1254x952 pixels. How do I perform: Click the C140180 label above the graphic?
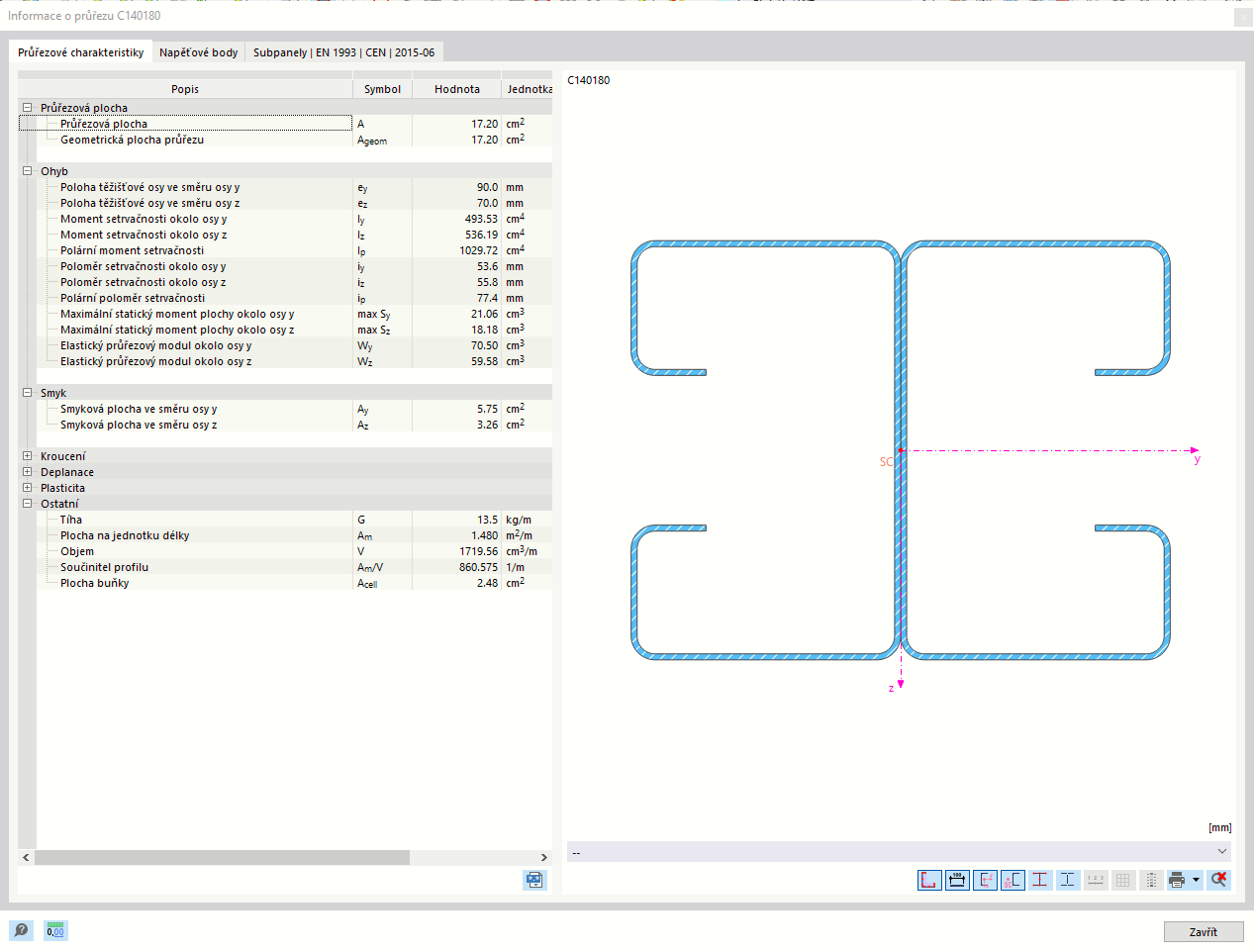[589, 80]
